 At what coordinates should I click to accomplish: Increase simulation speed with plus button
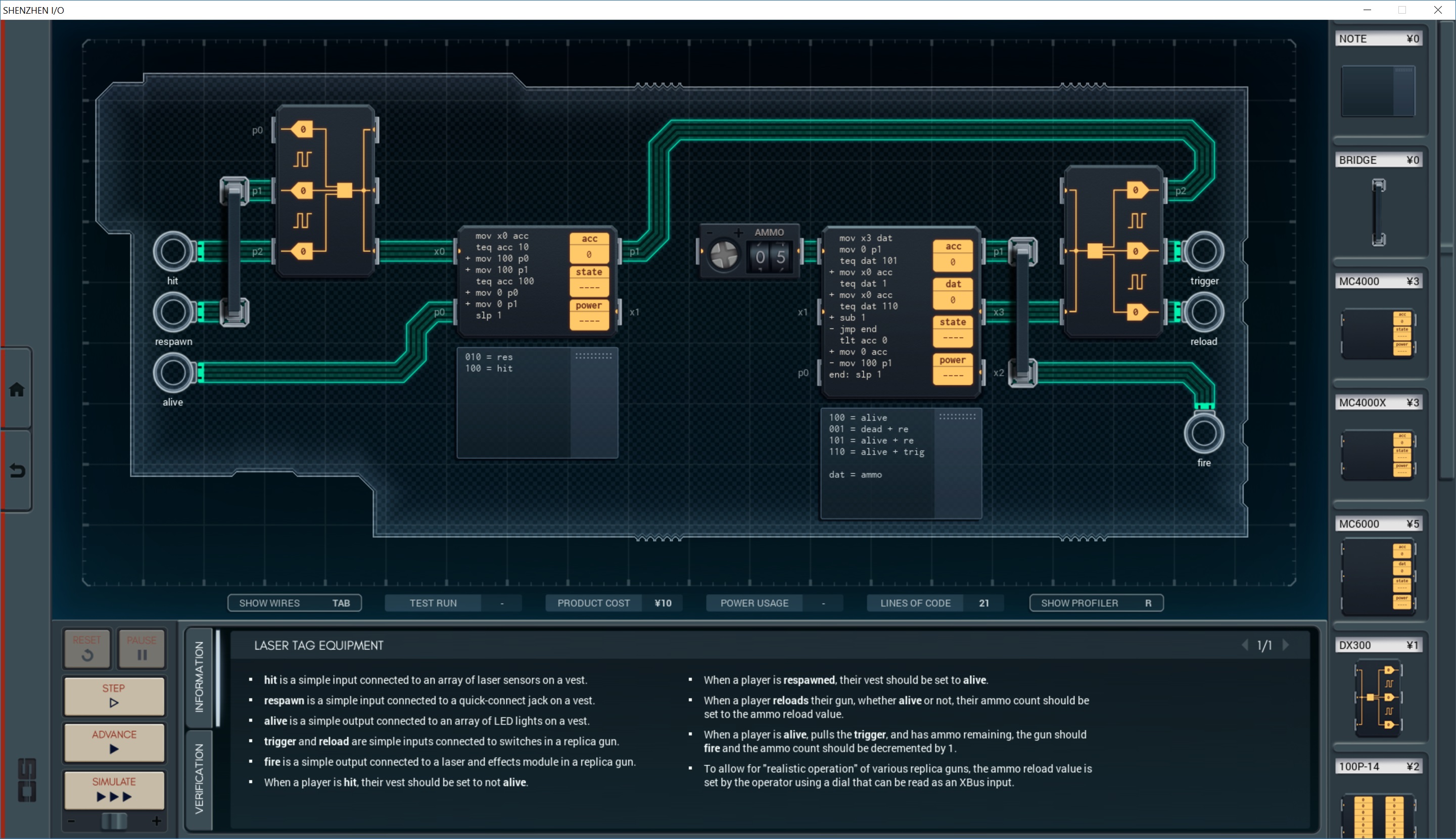pyautogui.click(x=156, y=821)
